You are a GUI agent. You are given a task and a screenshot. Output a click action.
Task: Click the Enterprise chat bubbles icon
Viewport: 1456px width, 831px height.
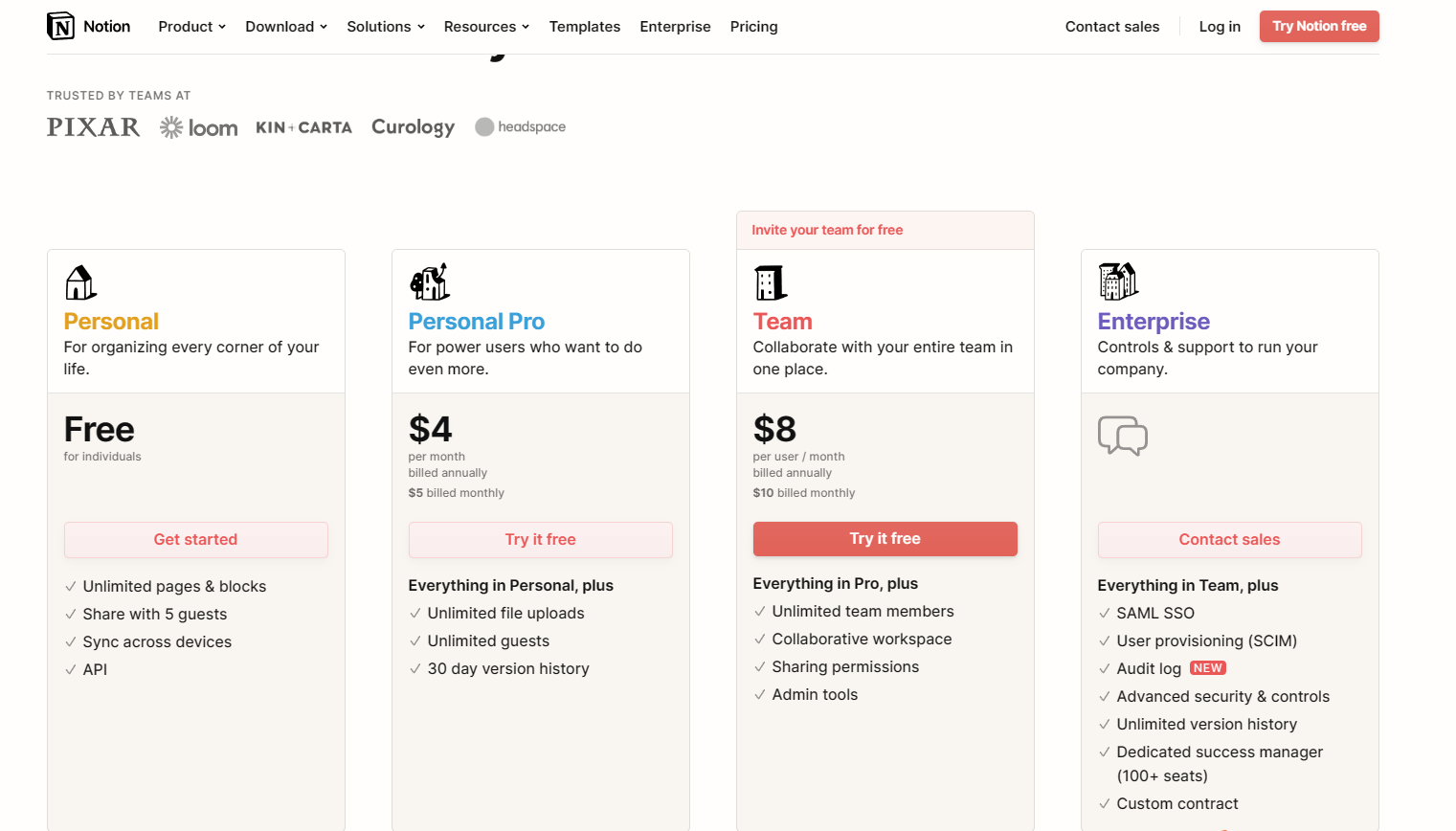point(1123,436)
